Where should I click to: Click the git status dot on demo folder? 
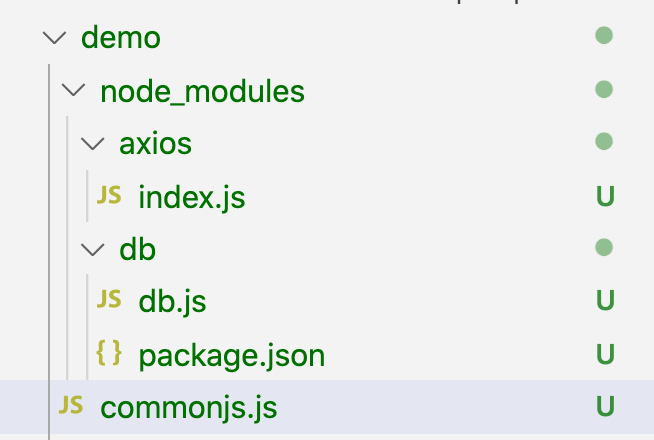point(603,37)
